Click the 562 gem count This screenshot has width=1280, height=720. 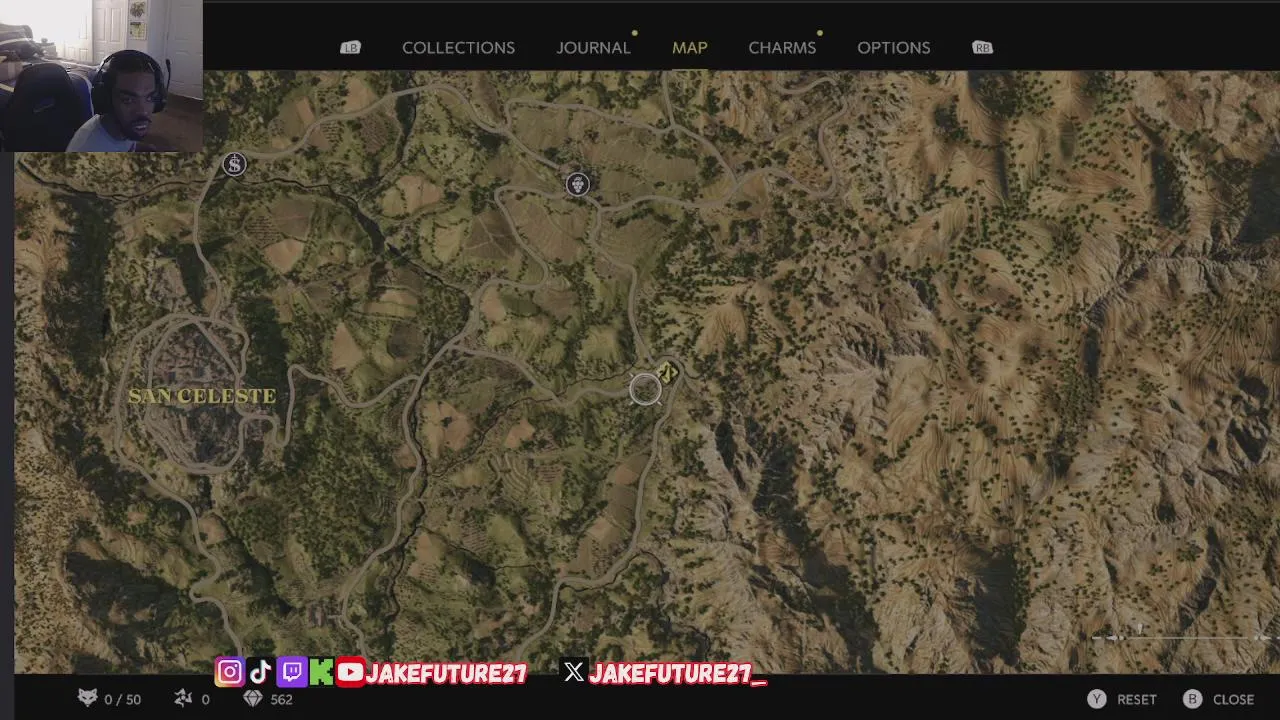281,700
